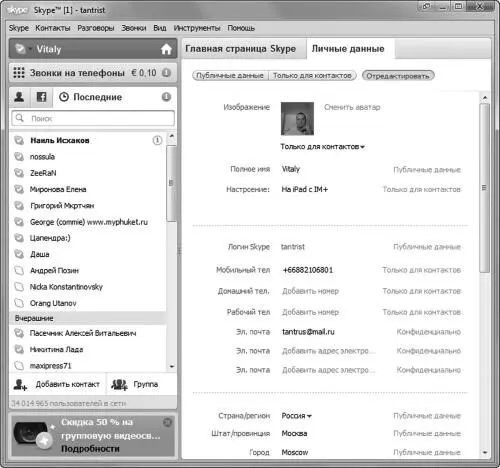Open the Звонки menu
Screen dimensions: 500x468
pos(134,28)
